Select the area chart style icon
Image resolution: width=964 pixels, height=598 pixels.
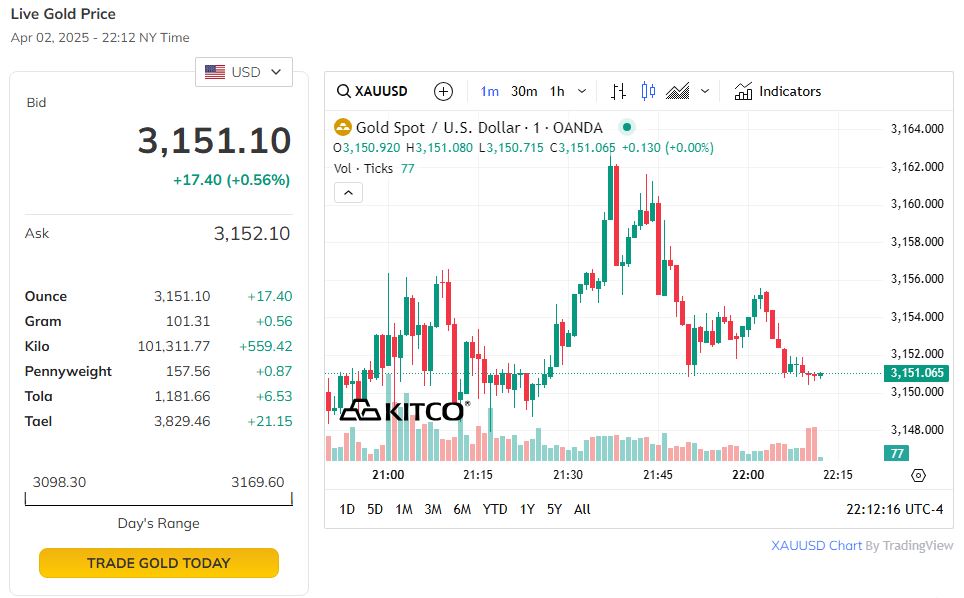click(678, 91)
